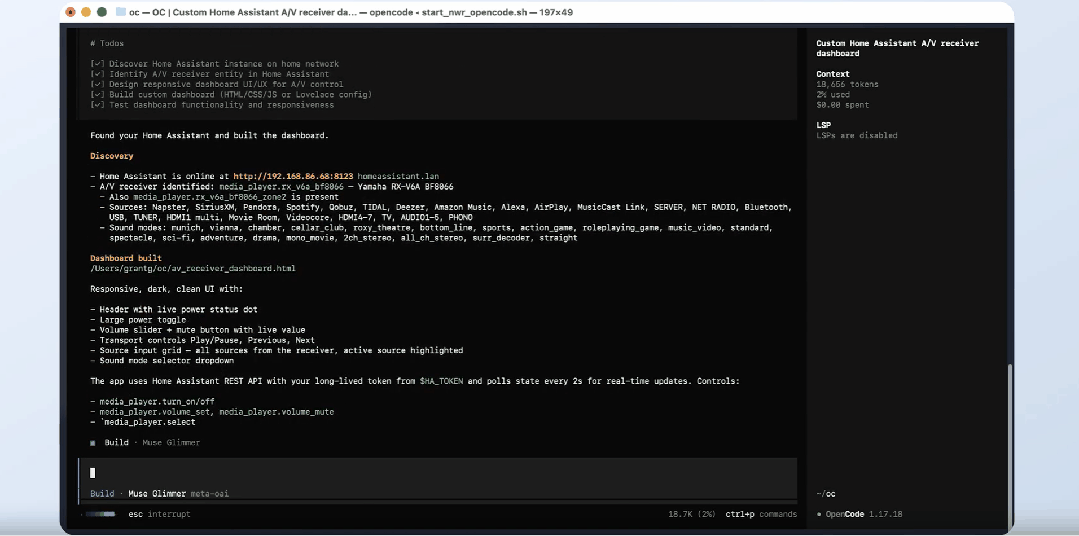The height and width of the screenshot is (536, 1079).
Task: Click the 'media_player.turn_on/off' line
Action: [x=157, y=401]
